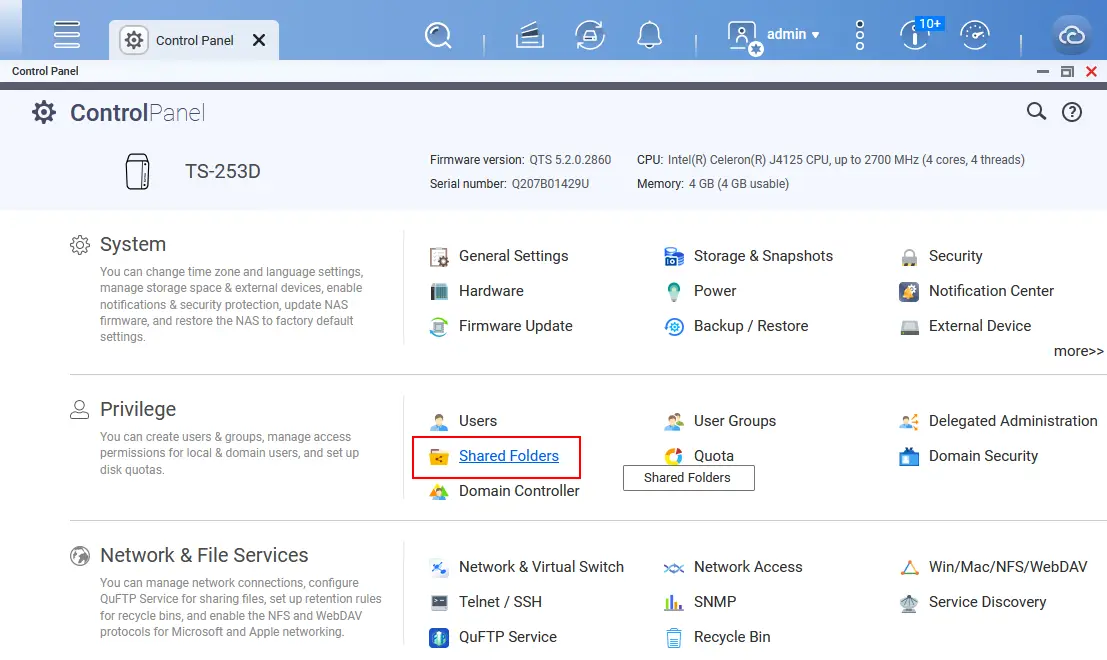Image resolution: width=1107 pixels, height=660 pixels.
Task: Open Backup / Restore
Action: pos(736,326)
